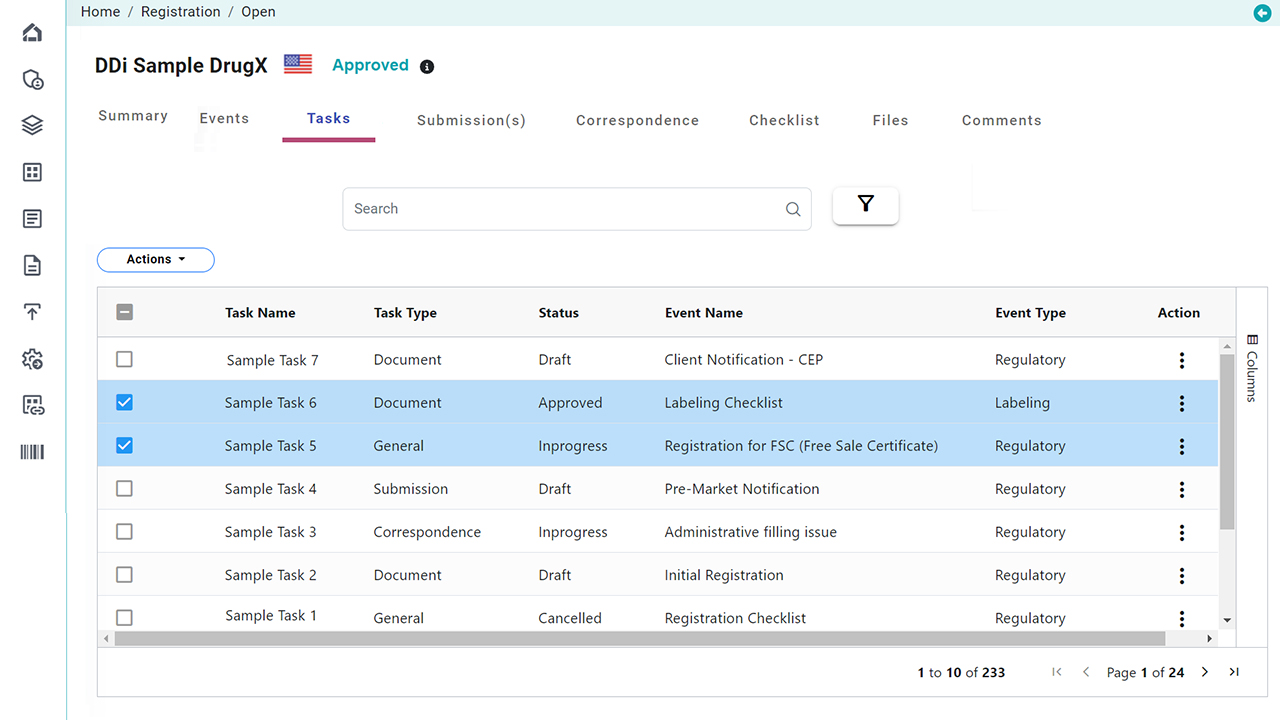Open the filter funnel button

[866, 205]
